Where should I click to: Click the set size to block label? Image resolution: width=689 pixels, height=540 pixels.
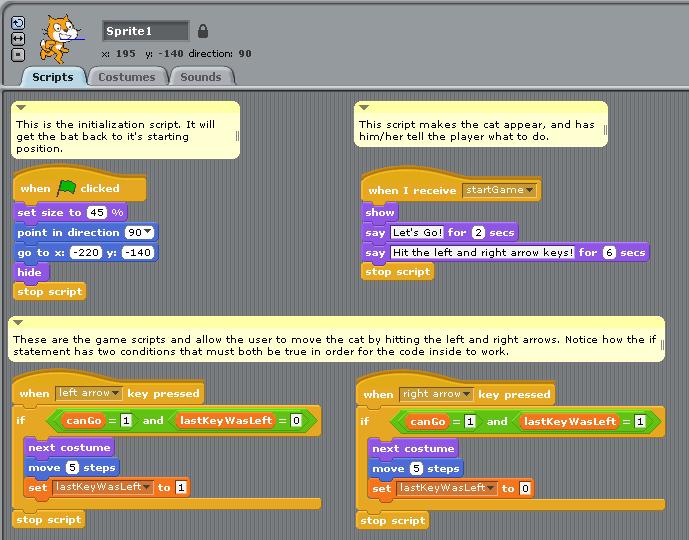click(x=49, y=213)
